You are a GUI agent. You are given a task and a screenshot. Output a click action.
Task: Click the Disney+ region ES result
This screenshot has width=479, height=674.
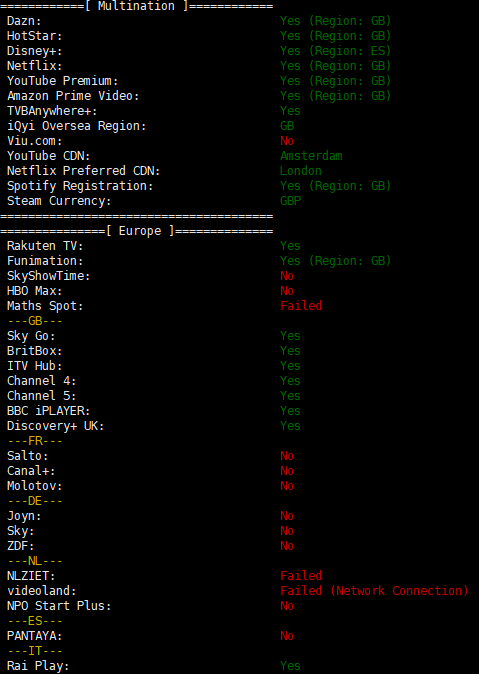tap(335, 51)
